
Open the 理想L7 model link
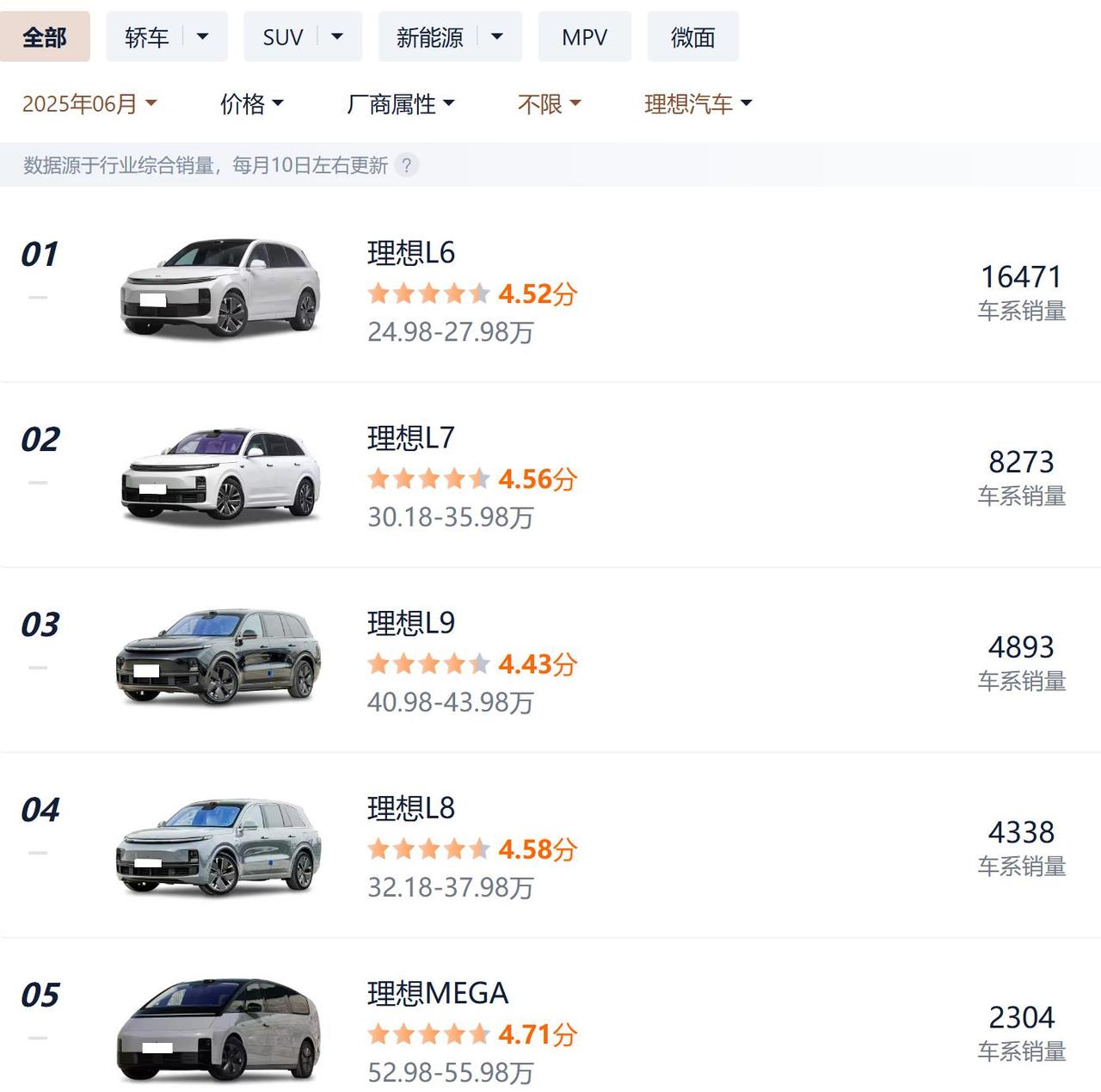[x=410, y=438]
